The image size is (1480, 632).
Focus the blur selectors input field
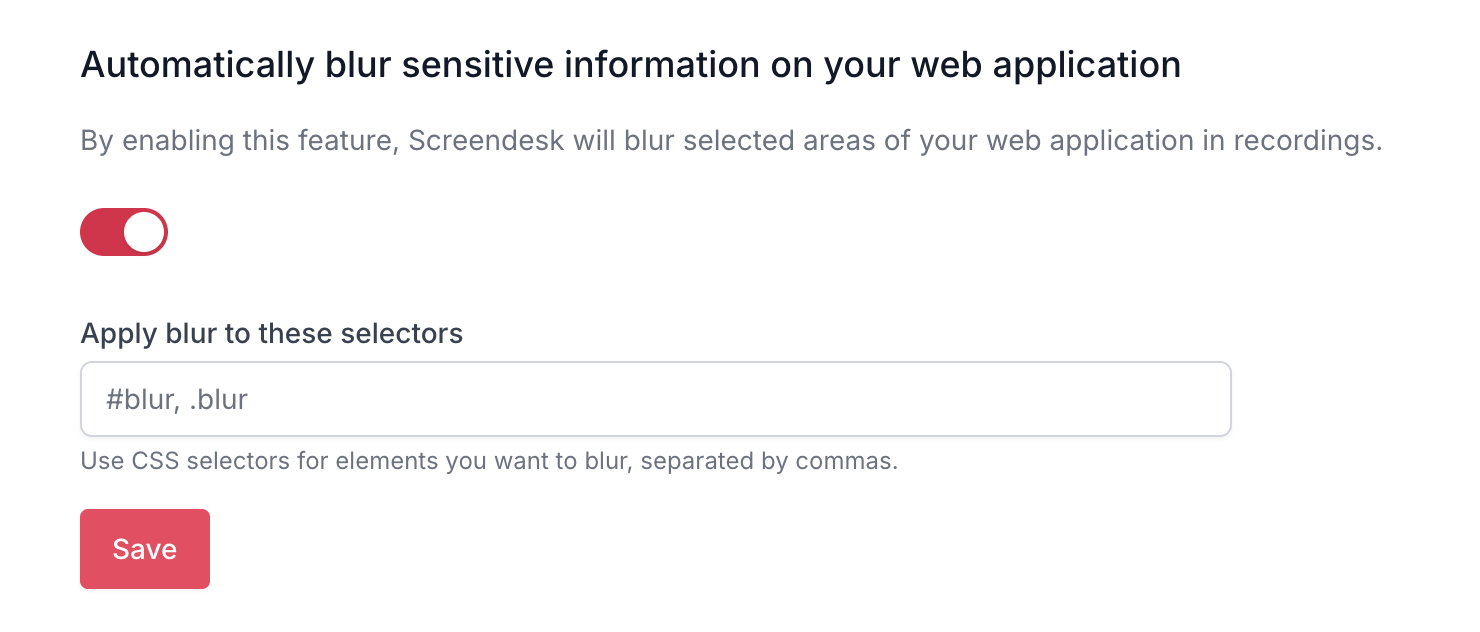(x=655, y=399)
